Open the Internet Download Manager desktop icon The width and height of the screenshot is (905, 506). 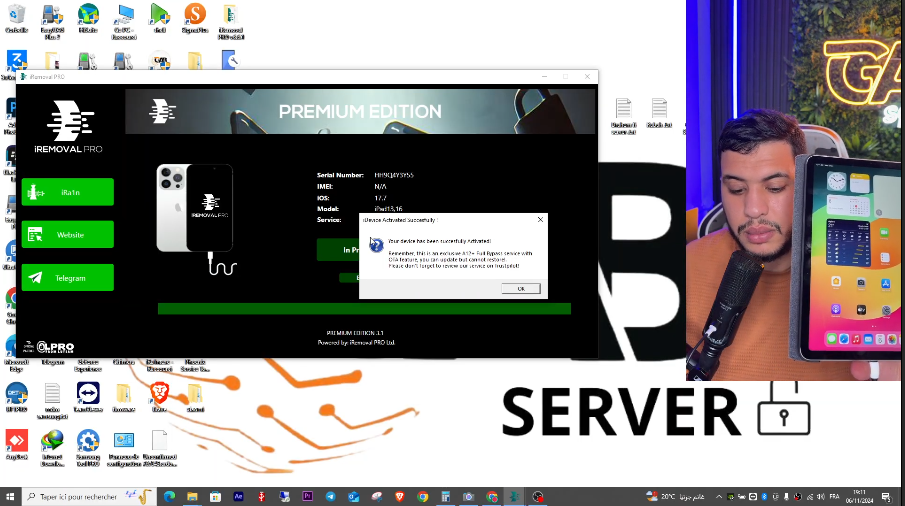[53, 448]
